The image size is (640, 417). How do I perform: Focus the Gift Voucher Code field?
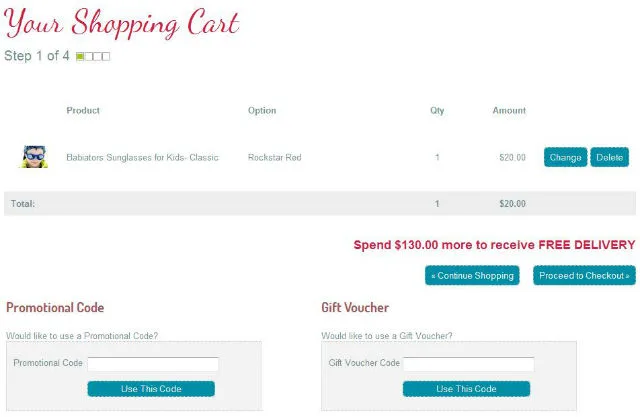468,364
